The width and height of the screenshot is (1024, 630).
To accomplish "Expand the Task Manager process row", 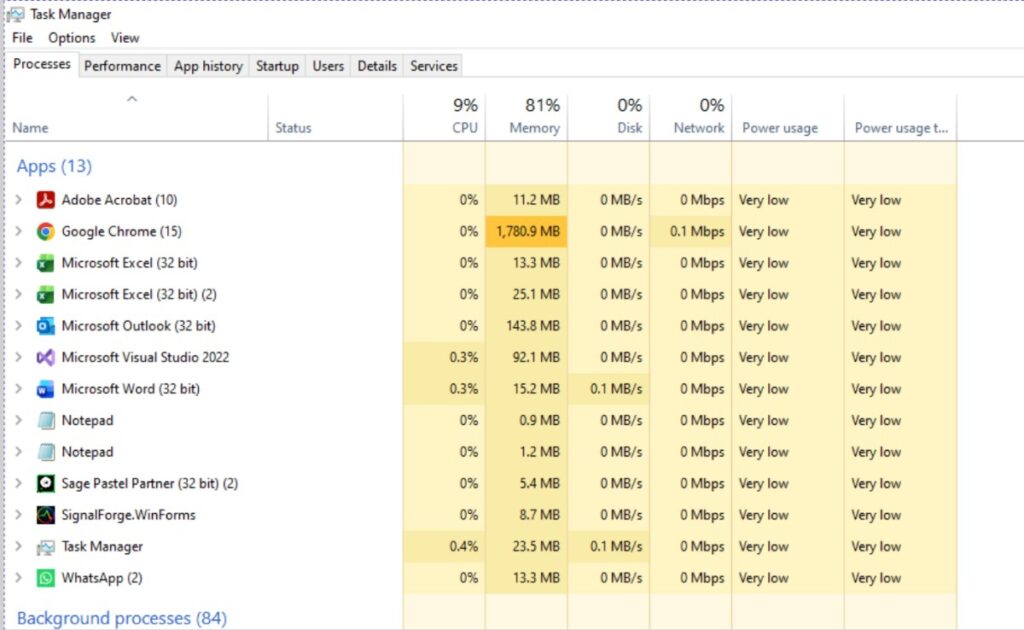I will [18, 546].
